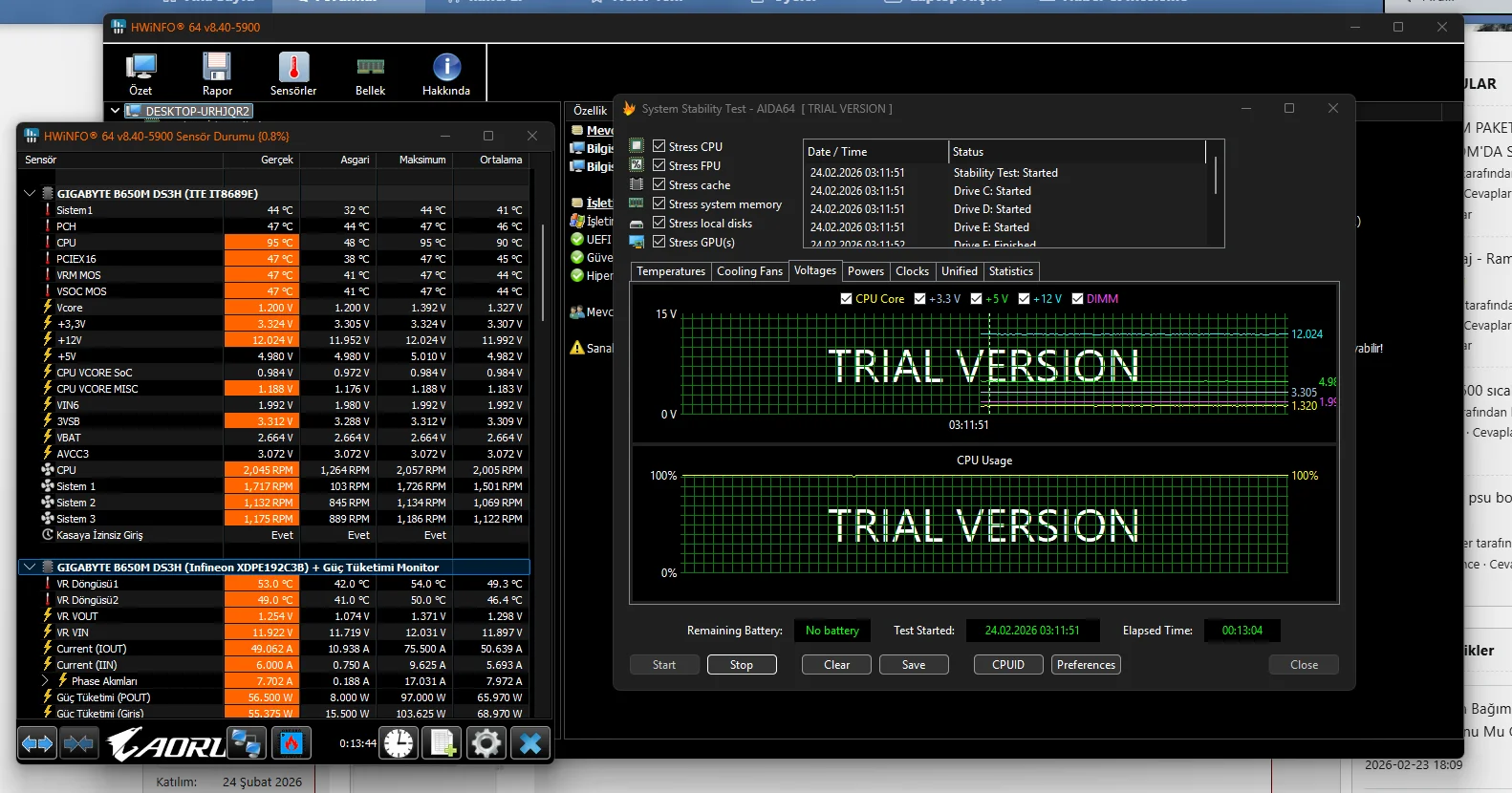This screenshot has height=793, width=1512.
Task: Collapse the DESKTOP-URHJQR2 tree node
Action: pyautogui.click(x=115, y=111)
